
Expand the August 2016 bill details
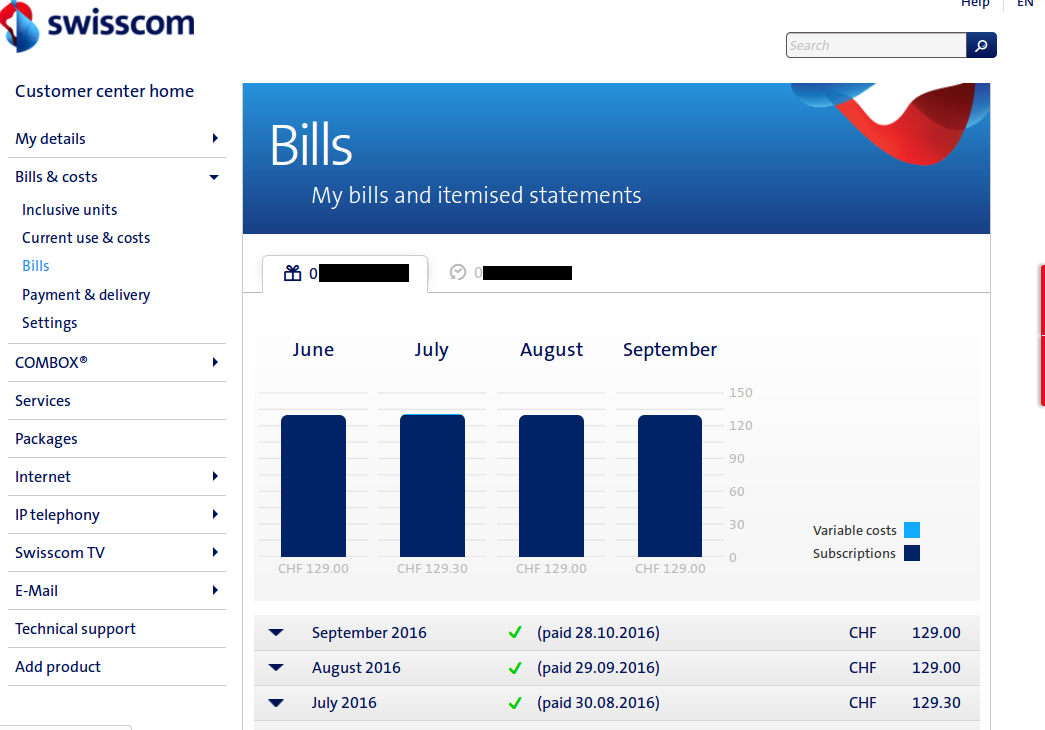tap(276, 667)
